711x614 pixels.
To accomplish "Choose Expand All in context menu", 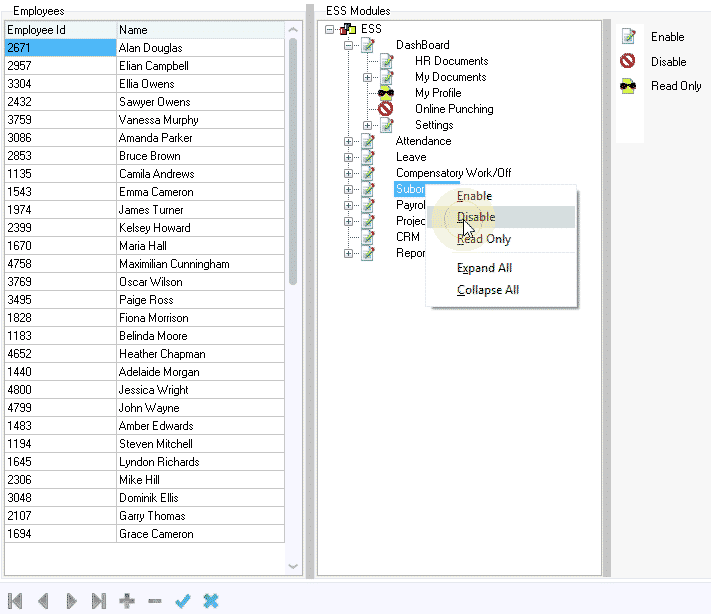I will [x=501, y=268].
